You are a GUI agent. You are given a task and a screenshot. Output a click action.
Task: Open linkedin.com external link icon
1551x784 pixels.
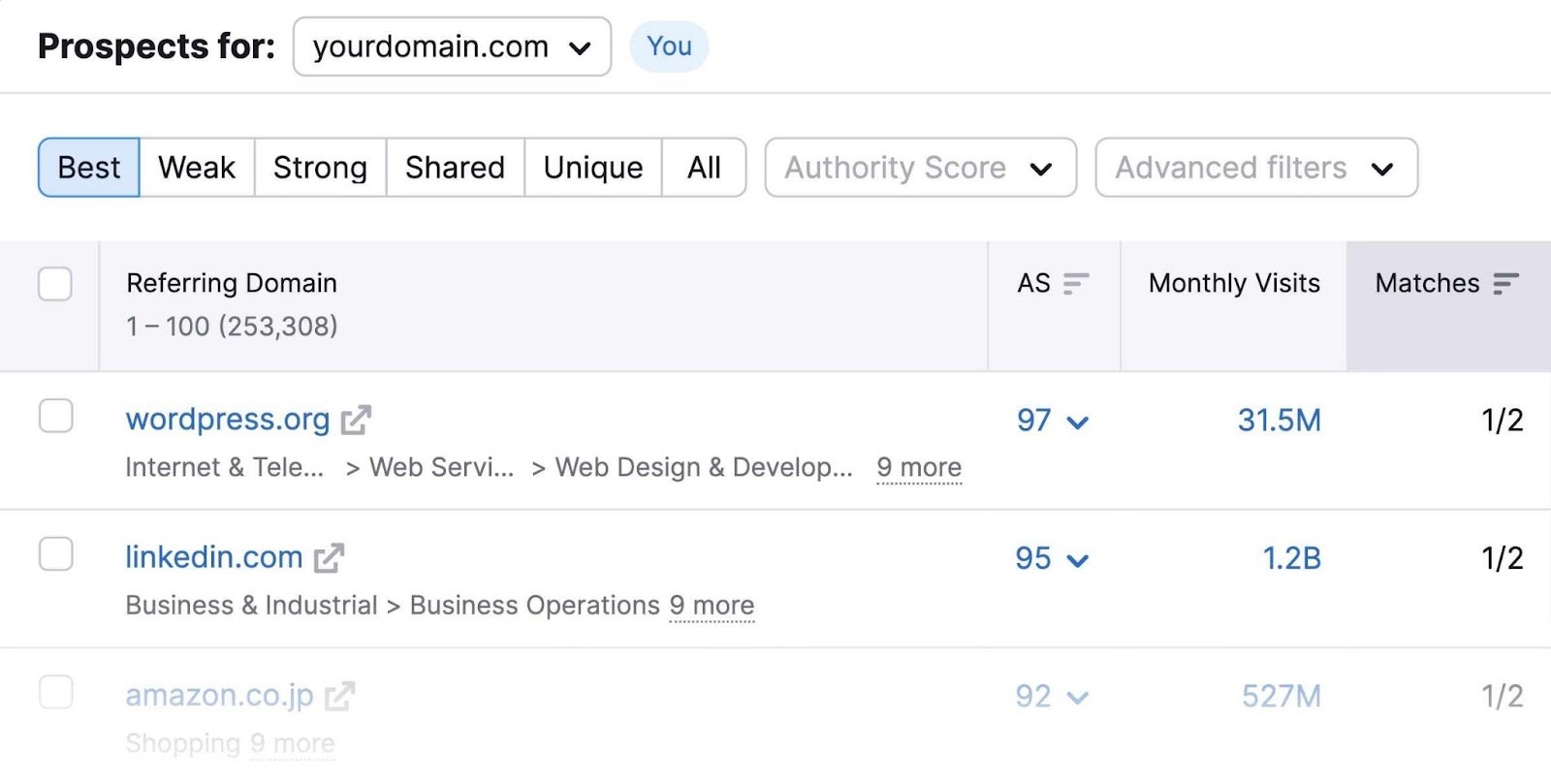pyautogui.click(x=329, y=558)
